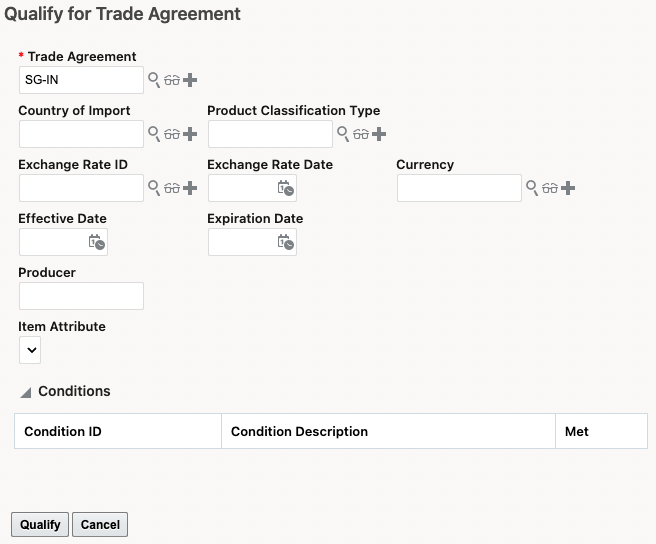Open the Country of Import search lookup
The width and height of the screenshot is (656, 544).
154,134
